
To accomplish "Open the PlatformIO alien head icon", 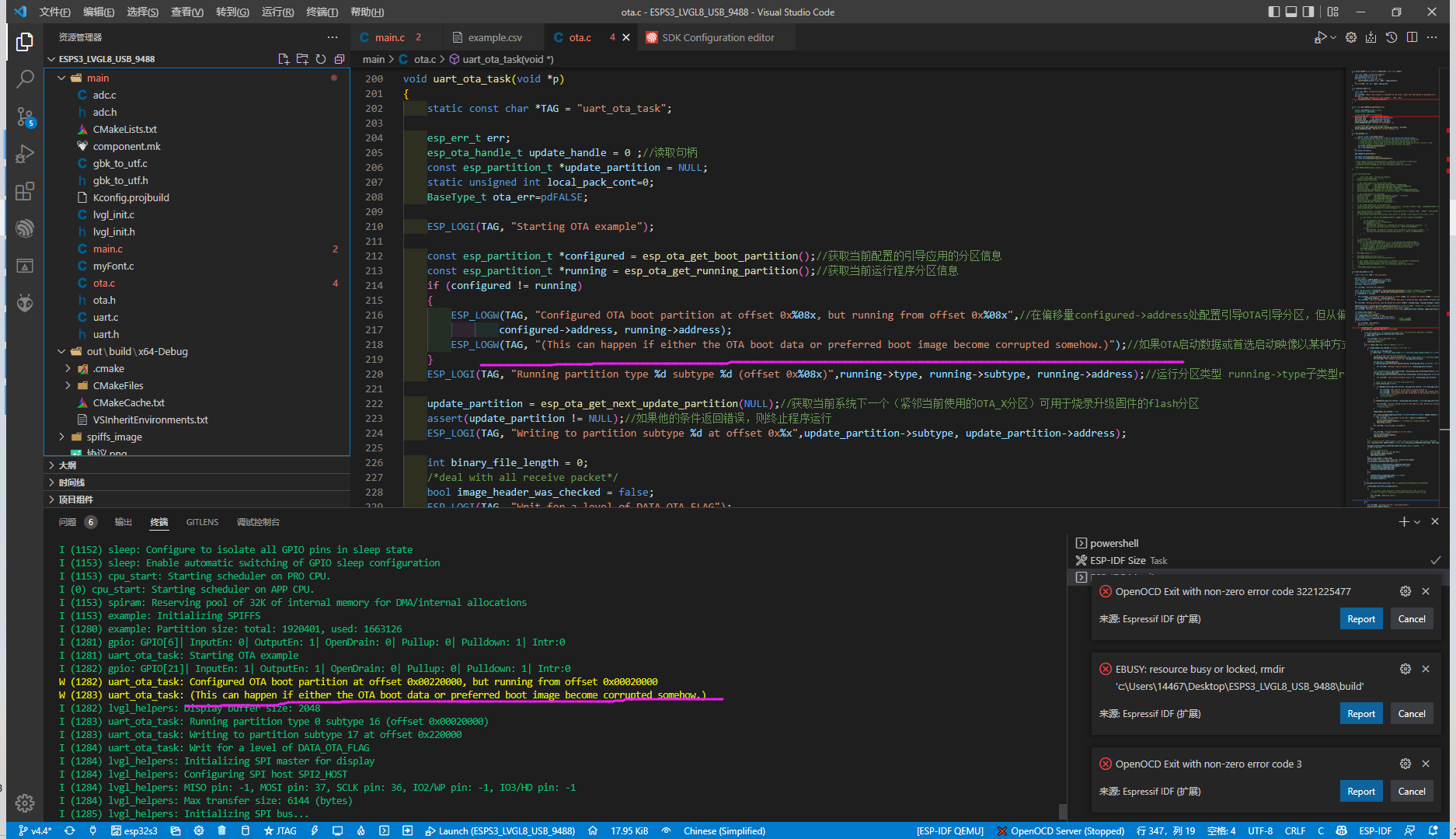I will (25, 302).
